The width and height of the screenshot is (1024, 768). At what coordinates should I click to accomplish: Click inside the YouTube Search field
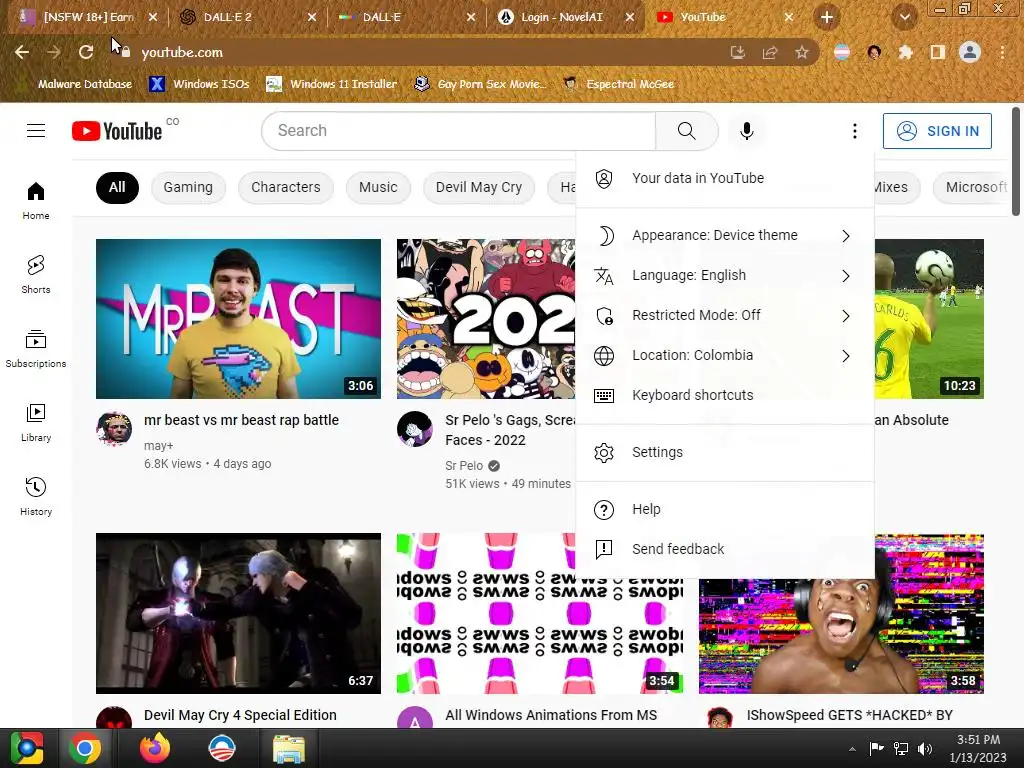[x=458, y=131]
